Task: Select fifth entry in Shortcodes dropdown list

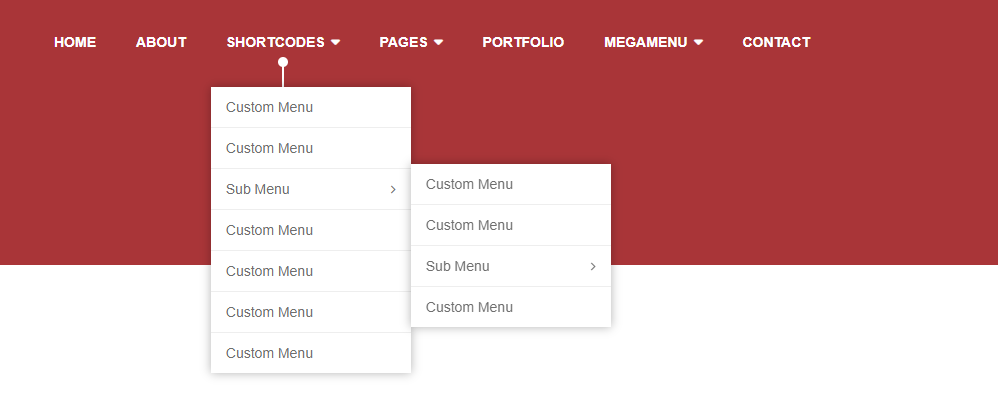Action: [x=269, y=271]
